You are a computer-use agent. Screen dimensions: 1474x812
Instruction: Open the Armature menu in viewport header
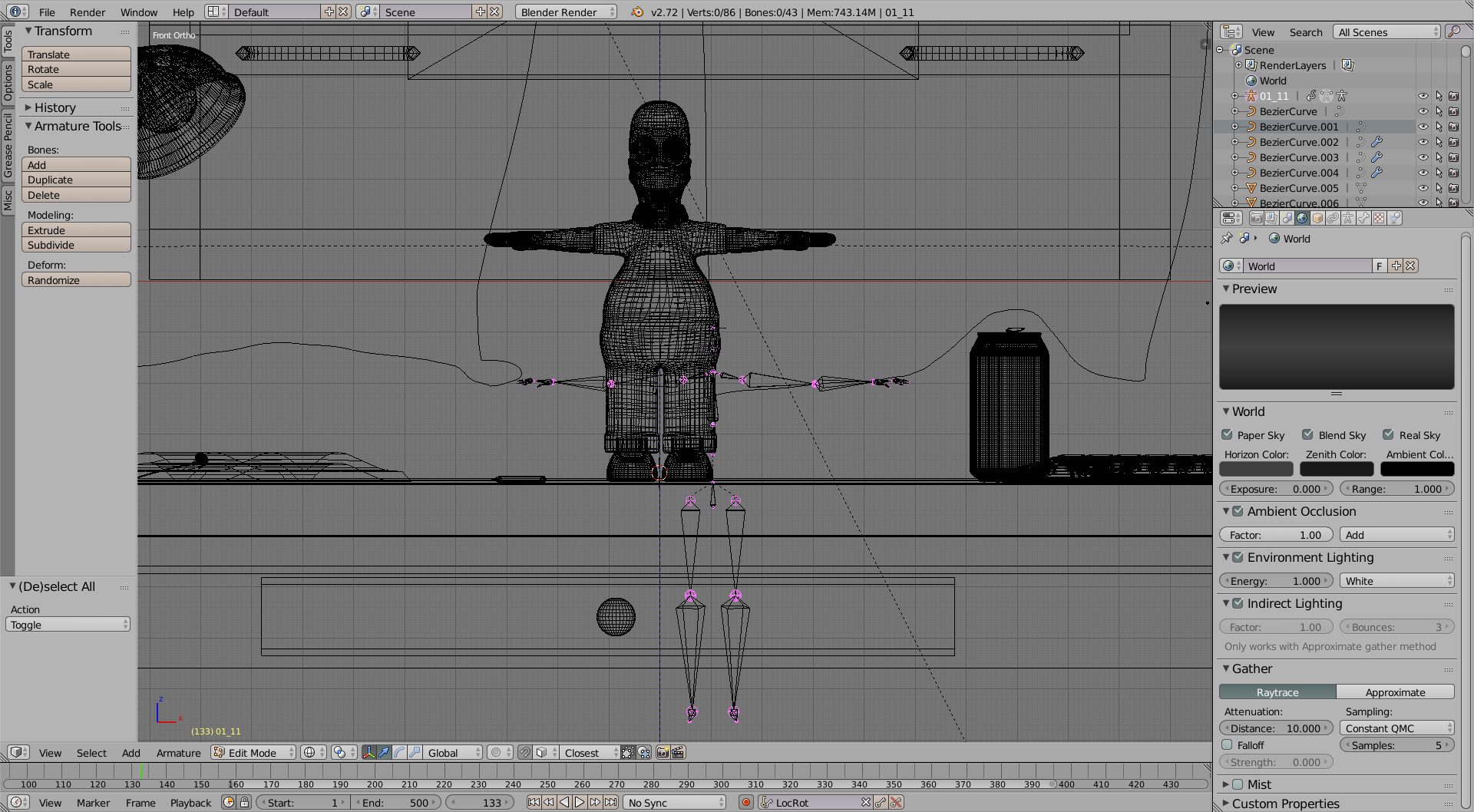[x=178, y=753]
